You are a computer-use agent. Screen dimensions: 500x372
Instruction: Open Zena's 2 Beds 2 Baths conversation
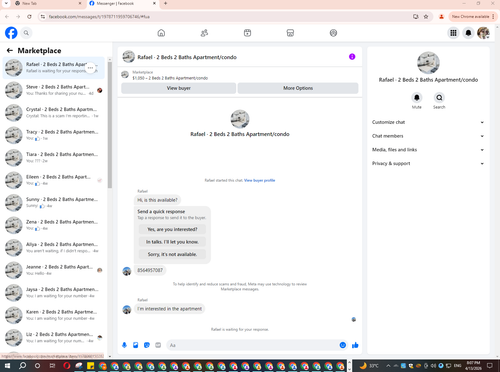(54, 225)
